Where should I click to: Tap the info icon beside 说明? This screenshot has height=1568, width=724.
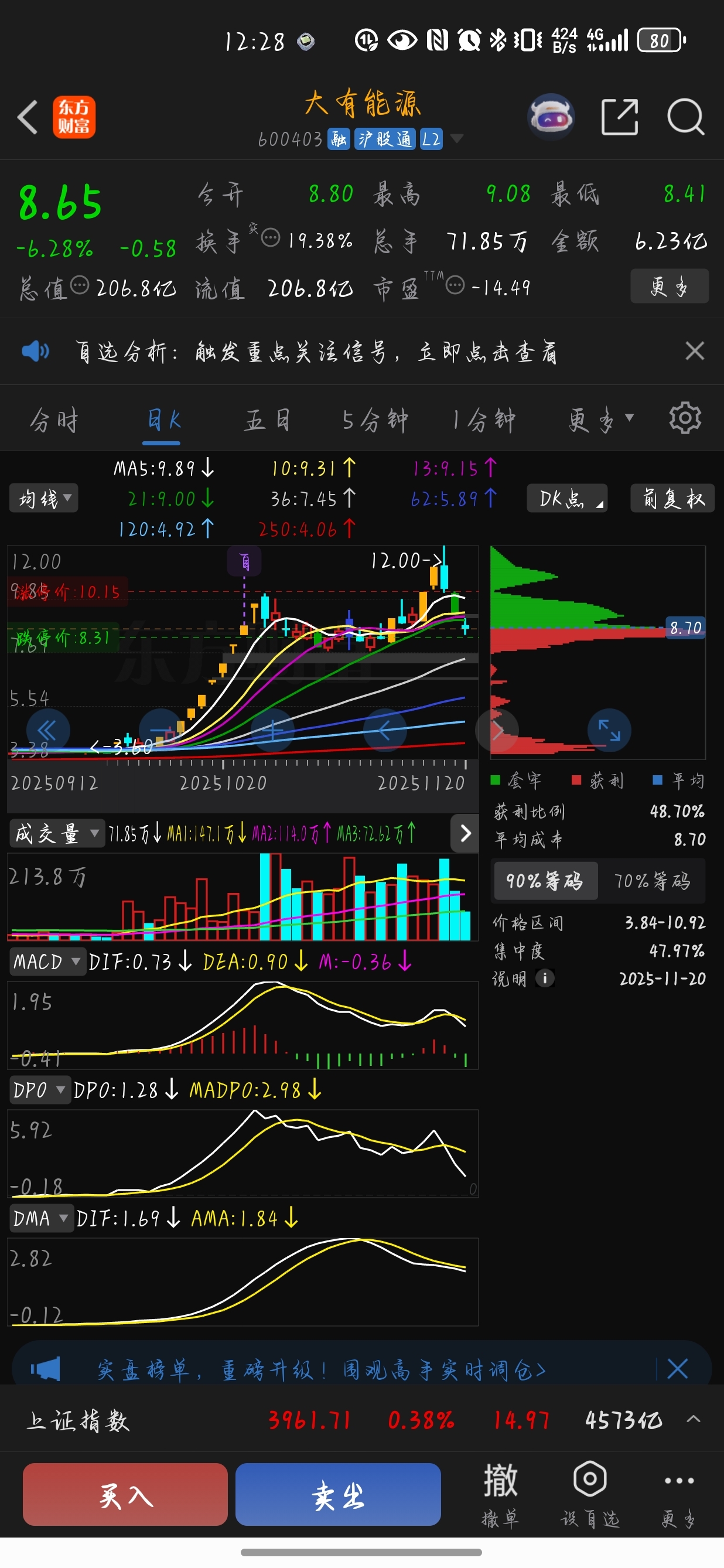[x=545, y=978]
